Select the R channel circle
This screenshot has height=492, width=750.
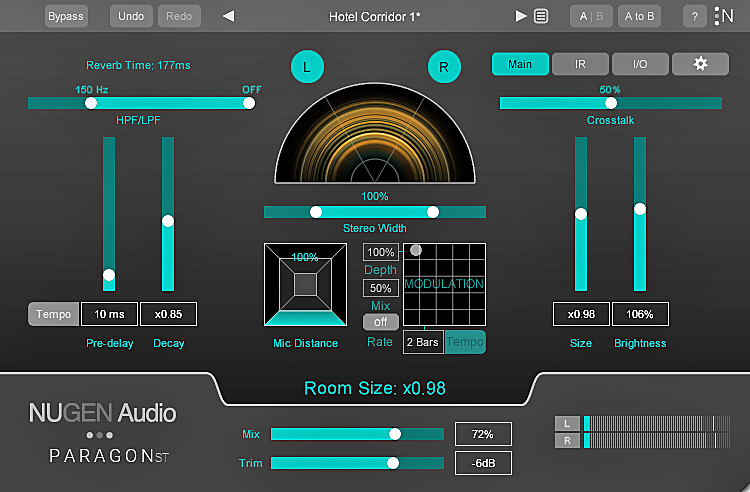pyautogui.click(x=444, y=66)
